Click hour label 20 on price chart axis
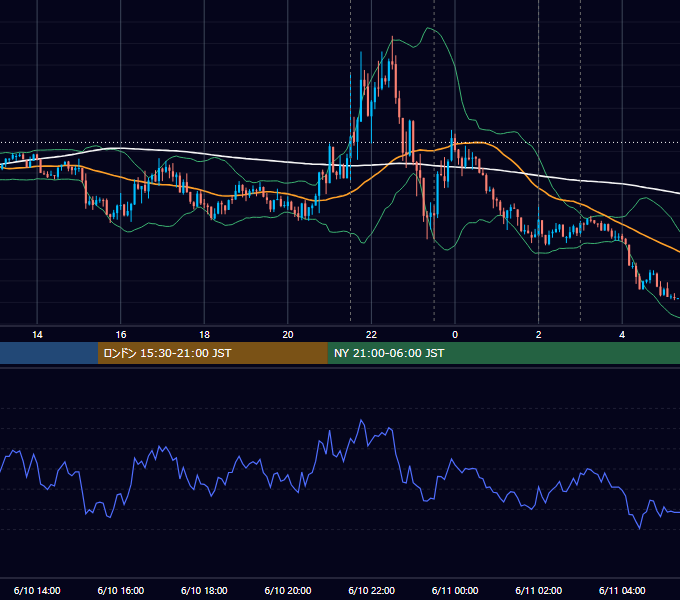 coord(288,335)
